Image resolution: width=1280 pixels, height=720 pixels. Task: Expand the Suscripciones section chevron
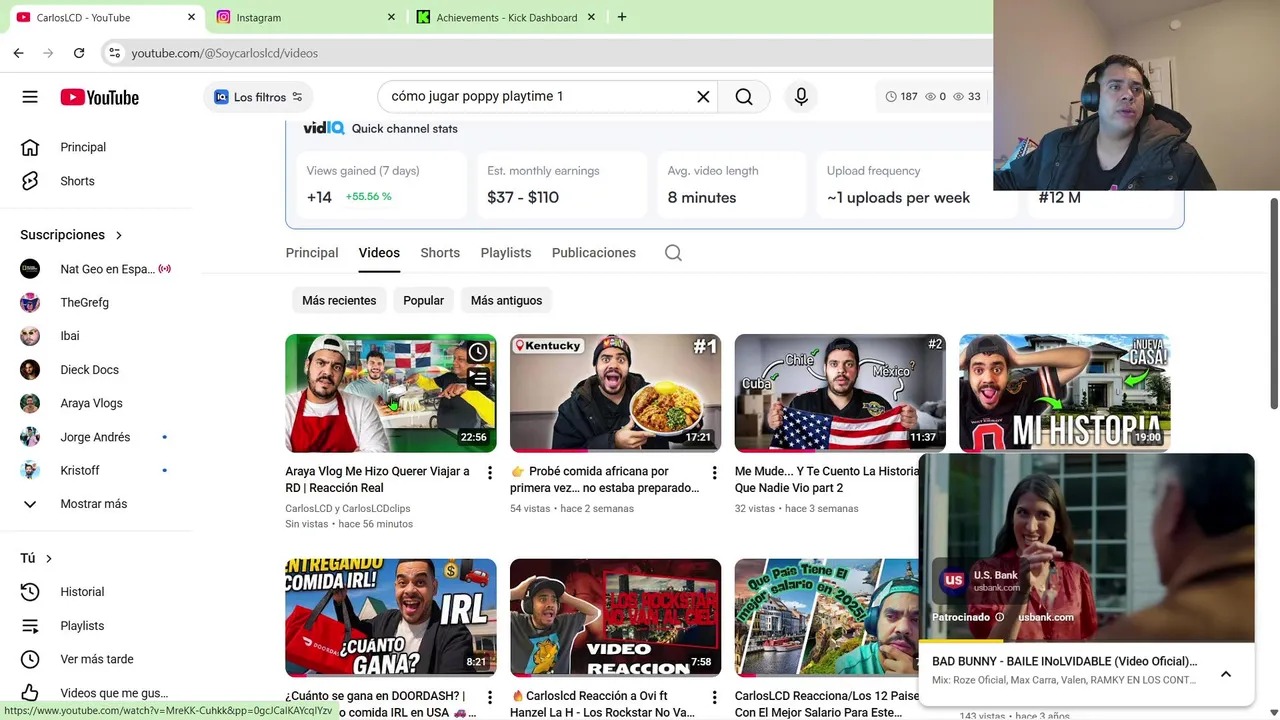[x=119, y=235]
